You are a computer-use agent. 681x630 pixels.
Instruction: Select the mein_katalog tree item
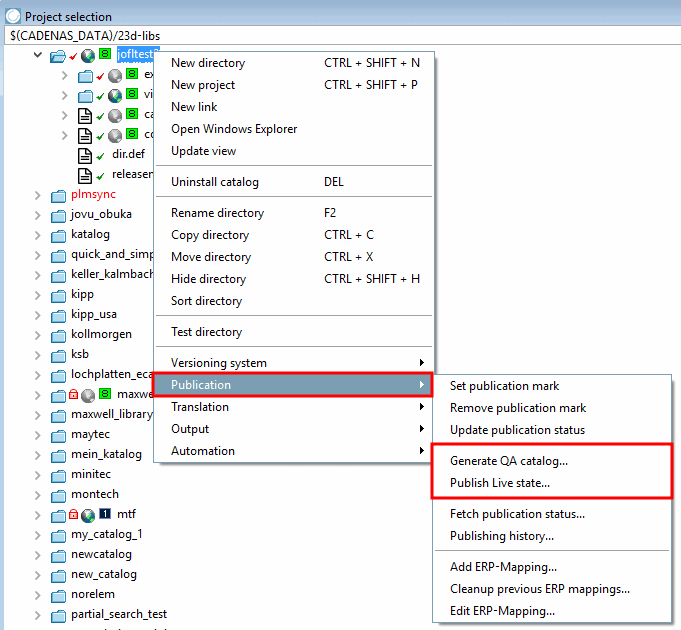point(106,454)
